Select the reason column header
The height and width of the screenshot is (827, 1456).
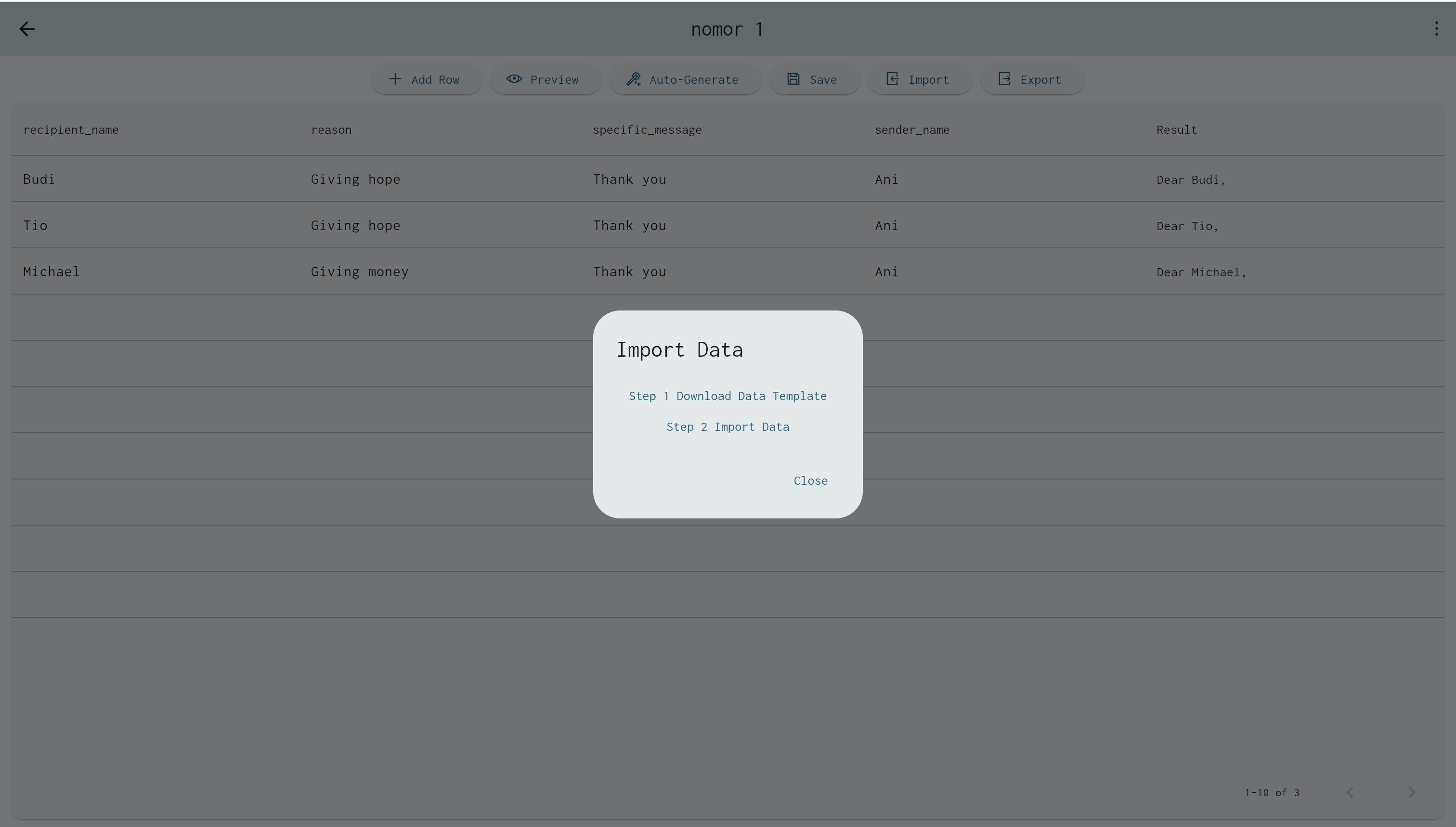(331, 130)
